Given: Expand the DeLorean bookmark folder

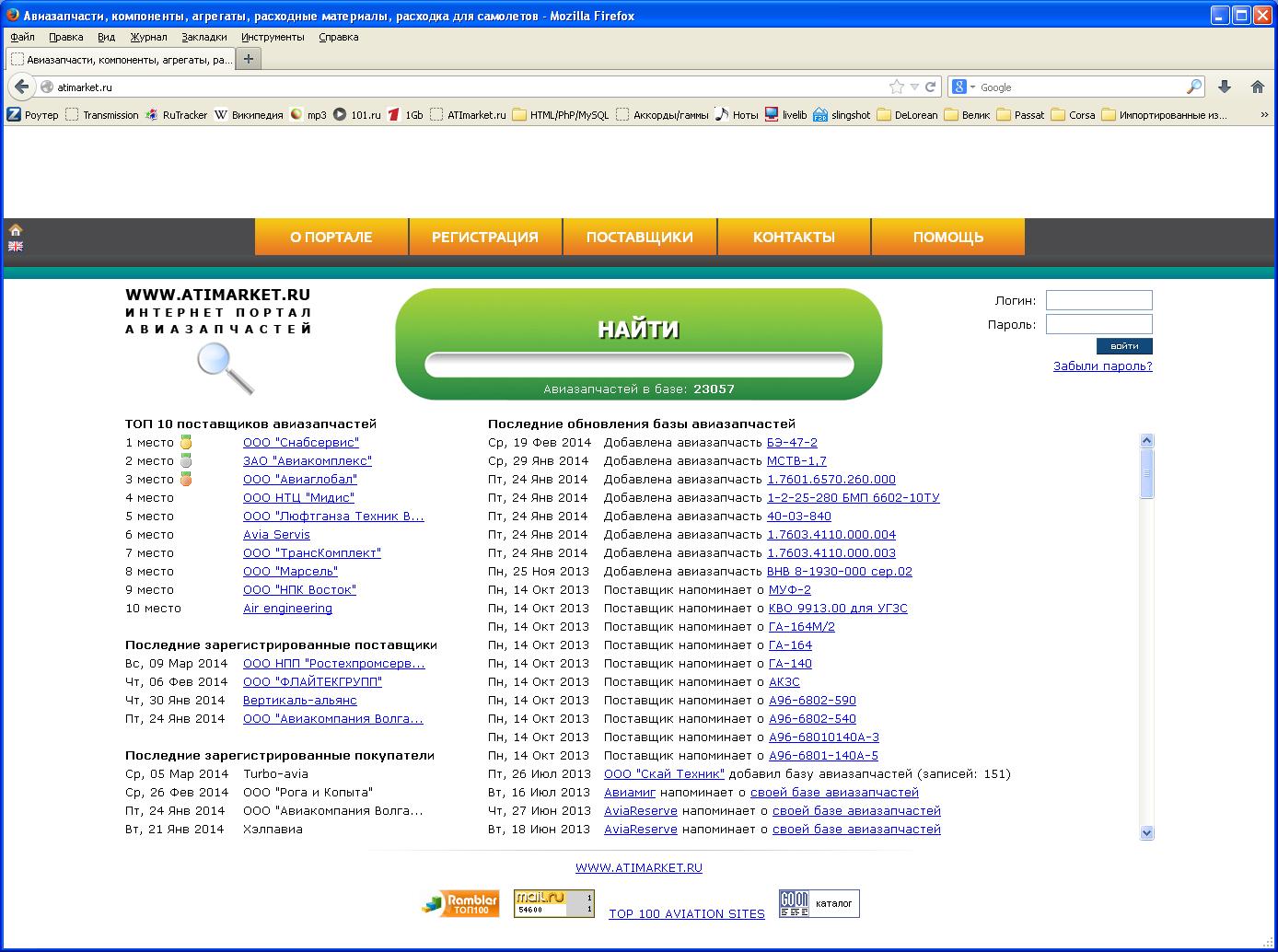Looking at the screenshot, I should click(x=908, y=115).
